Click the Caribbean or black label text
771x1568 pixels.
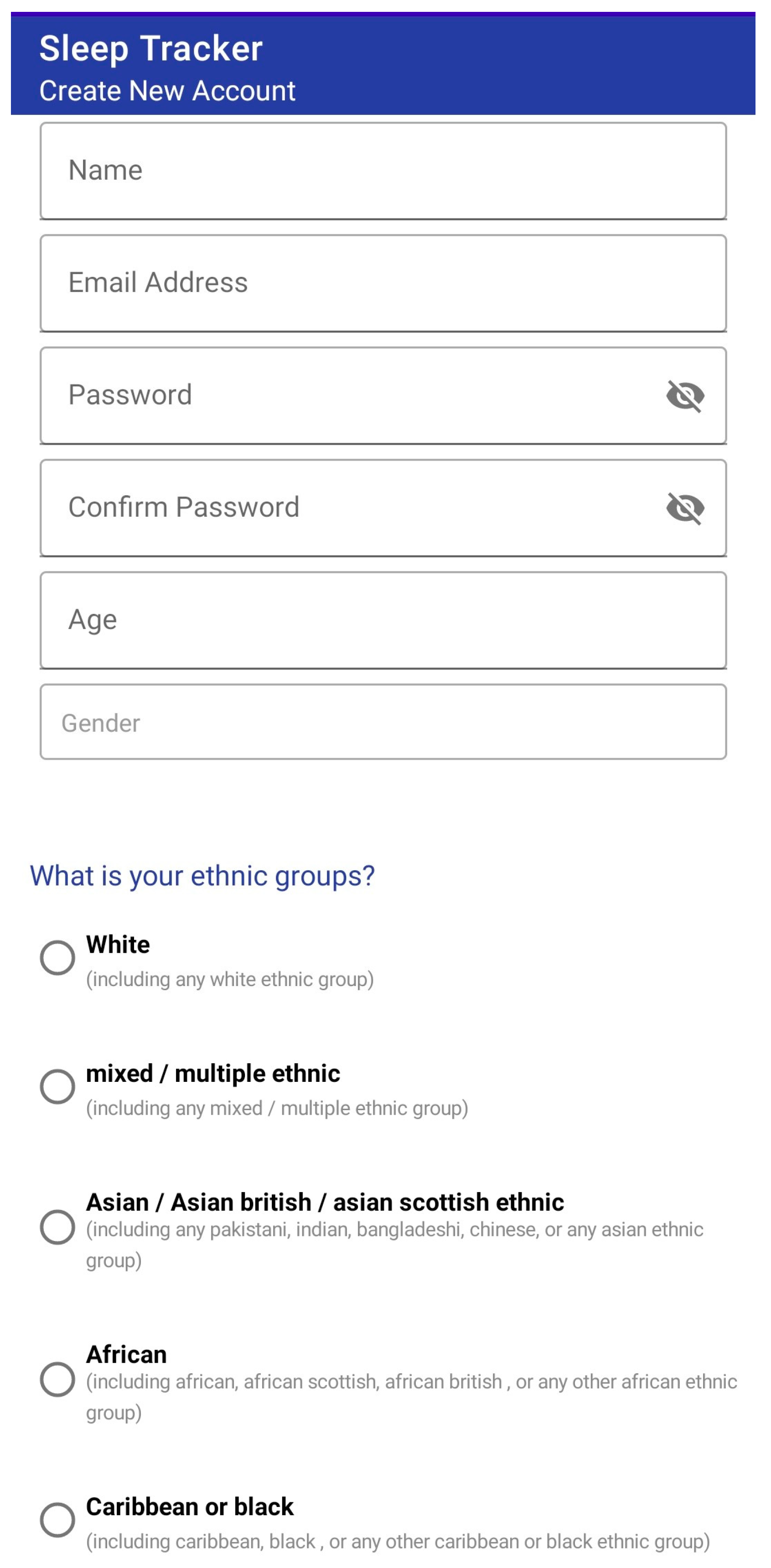pyautogui.click(x=189, y=1506)
